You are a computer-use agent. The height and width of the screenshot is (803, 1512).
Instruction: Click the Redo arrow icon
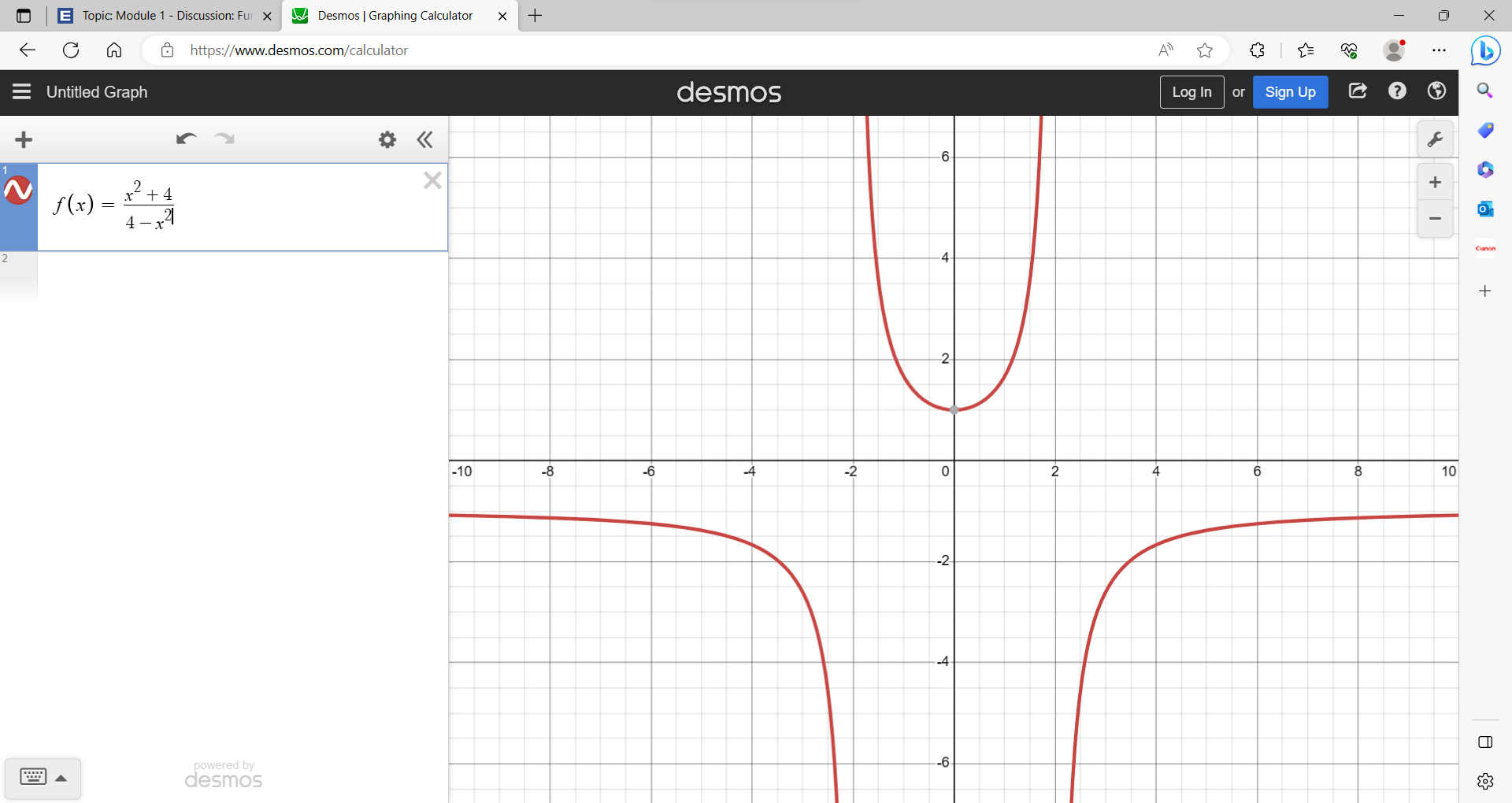[224, 139]
